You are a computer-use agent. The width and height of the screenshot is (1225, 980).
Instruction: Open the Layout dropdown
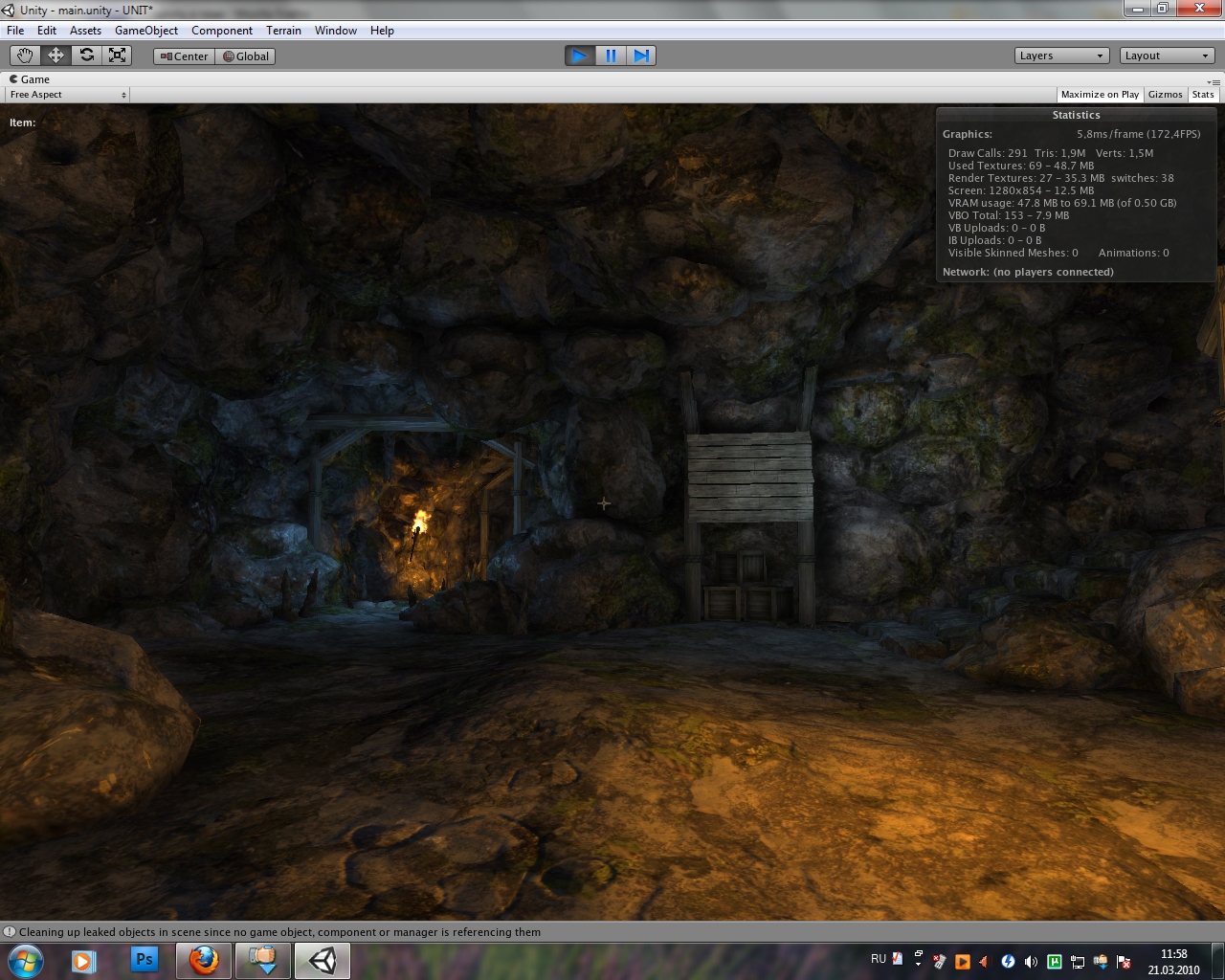[1167, 56]
